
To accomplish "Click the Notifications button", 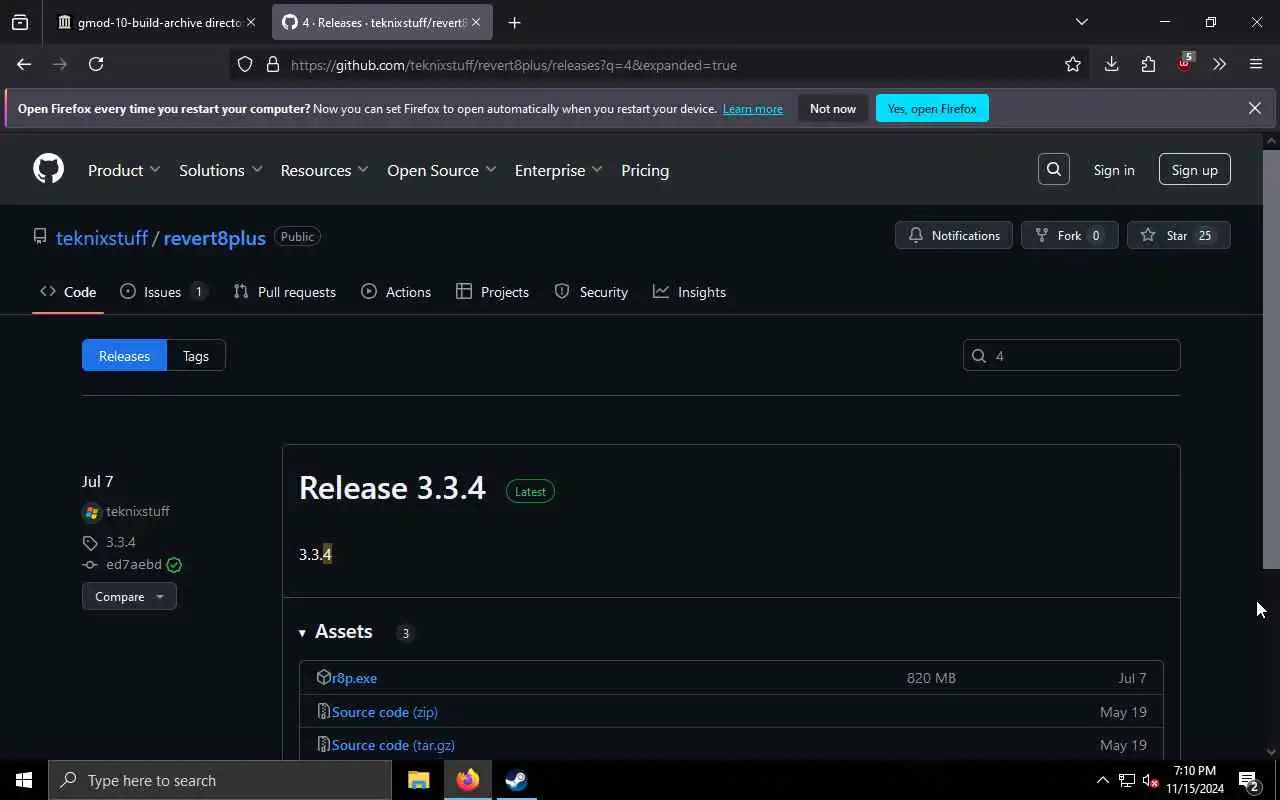I will click(954, 236).
